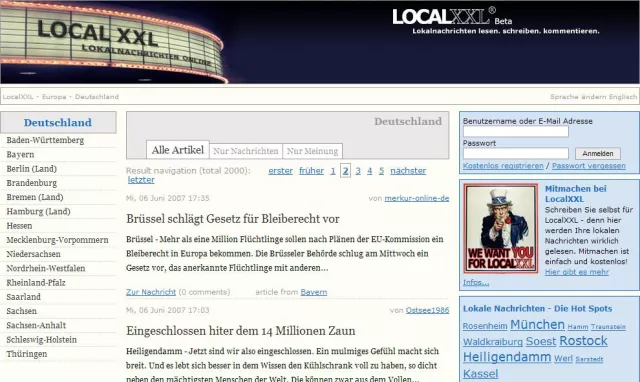Focus the Benutzername or E-Mail field
Viewport: 640px width, 382px height.
(x=516, y=131)
